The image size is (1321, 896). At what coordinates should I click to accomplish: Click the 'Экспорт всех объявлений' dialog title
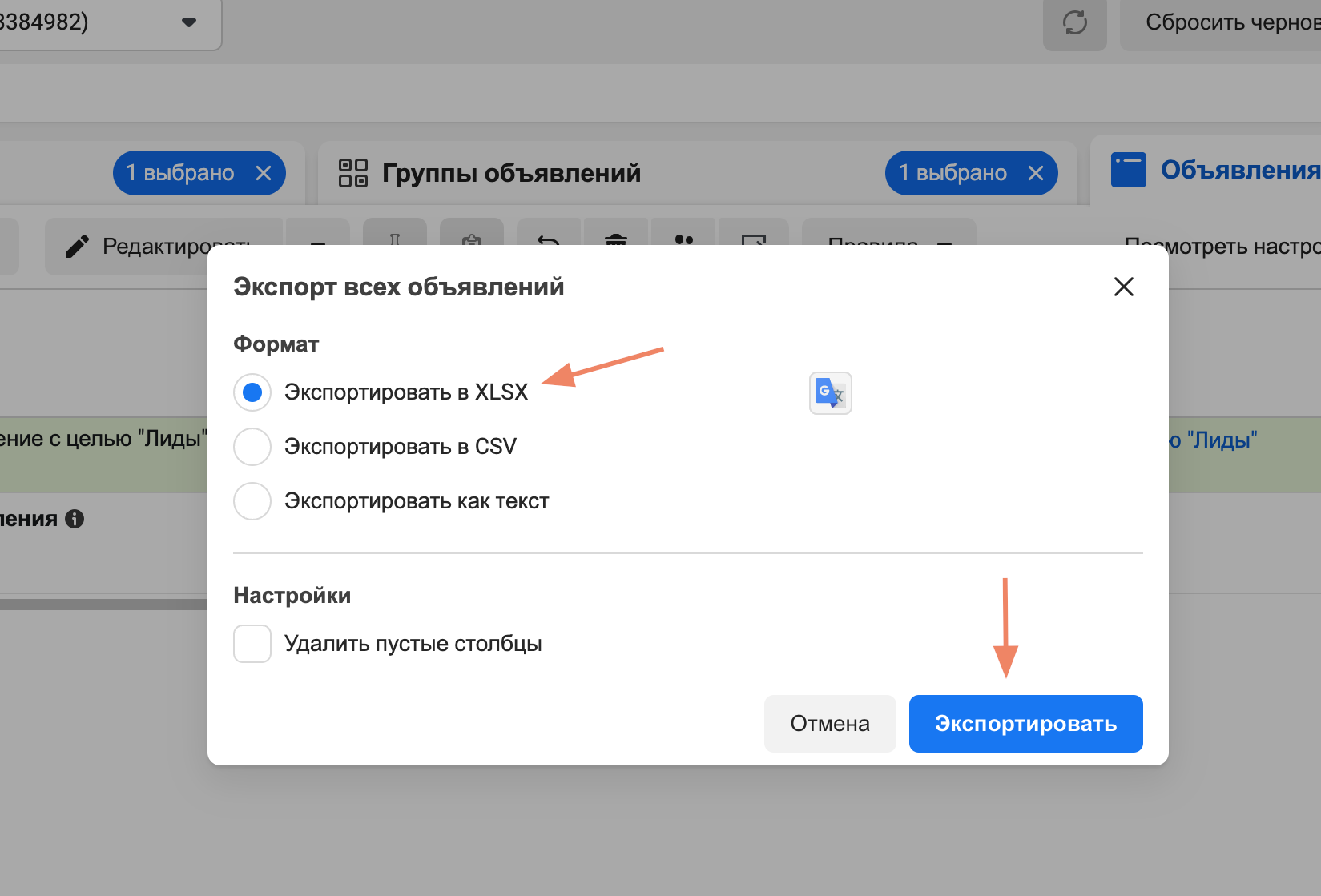click(x=399, y=287)
